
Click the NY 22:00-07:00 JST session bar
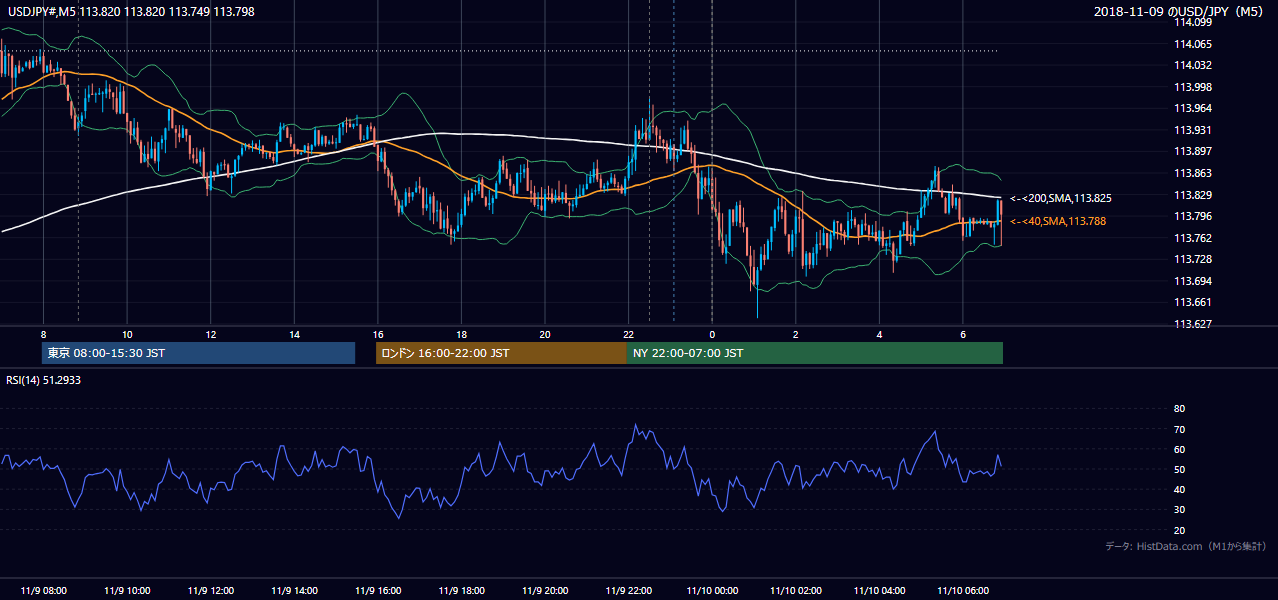815,353
